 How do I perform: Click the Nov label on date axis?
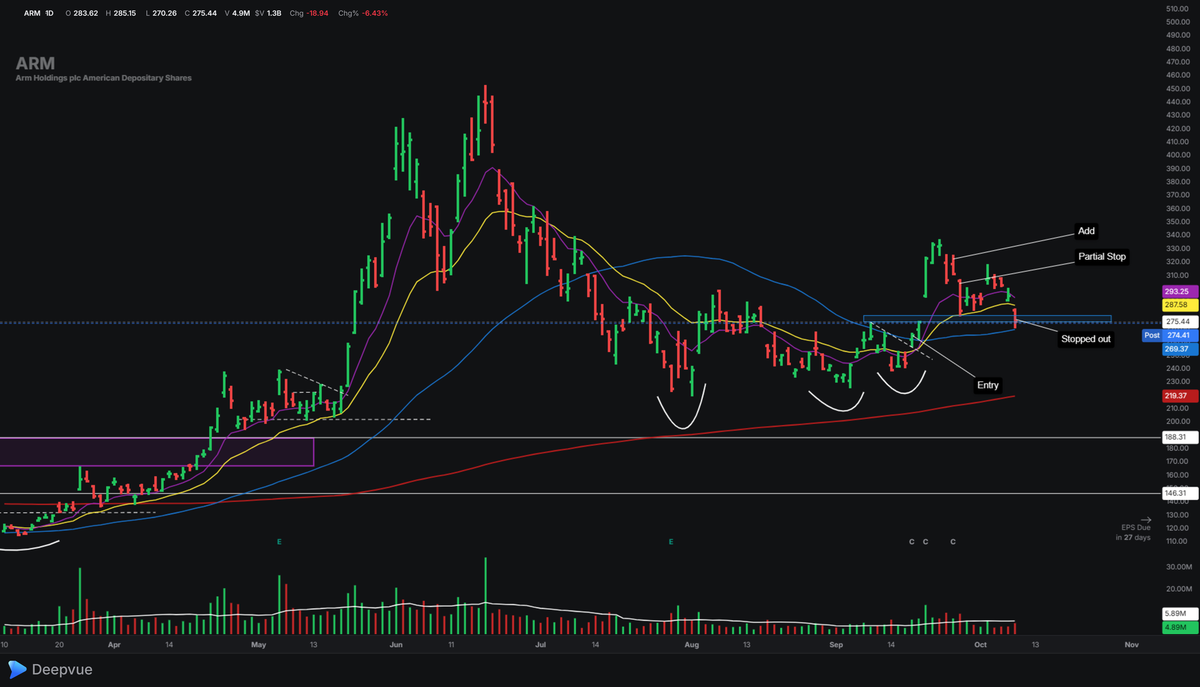point(1131,646)
